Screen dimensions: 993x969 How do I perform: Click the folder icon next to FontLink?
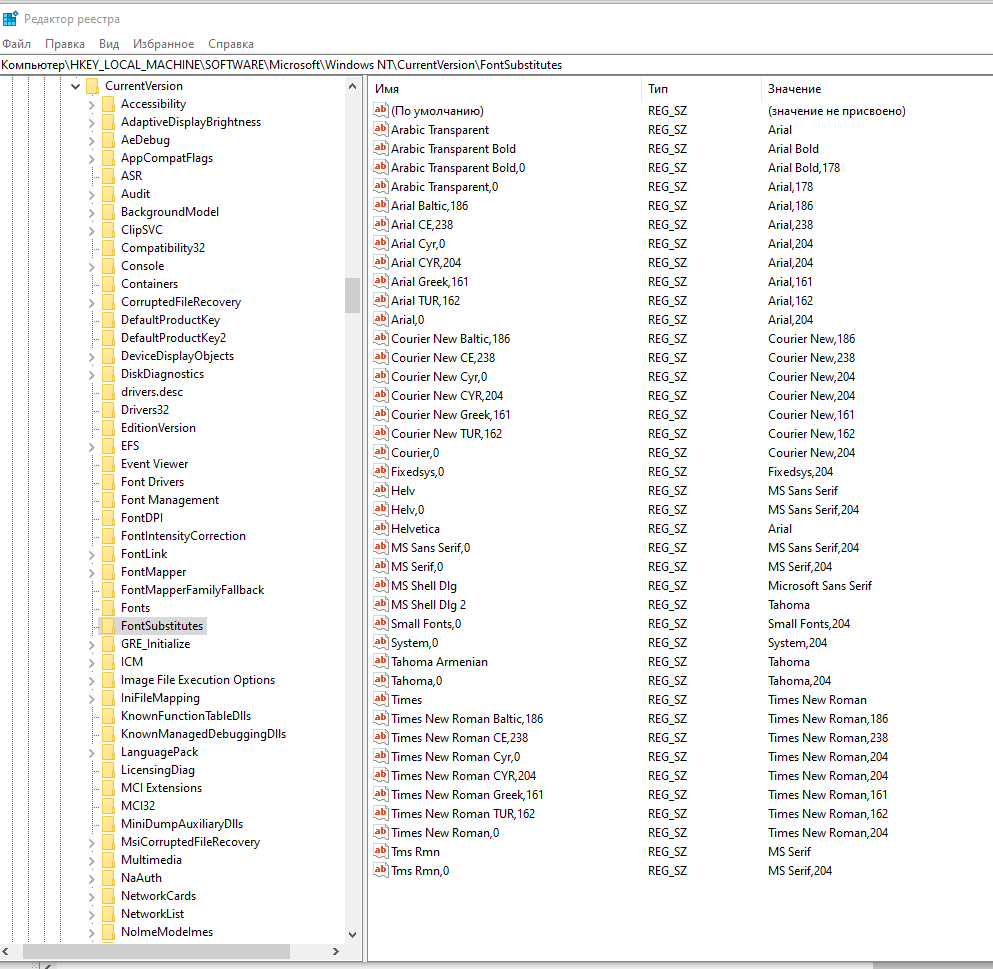[109, 554]
